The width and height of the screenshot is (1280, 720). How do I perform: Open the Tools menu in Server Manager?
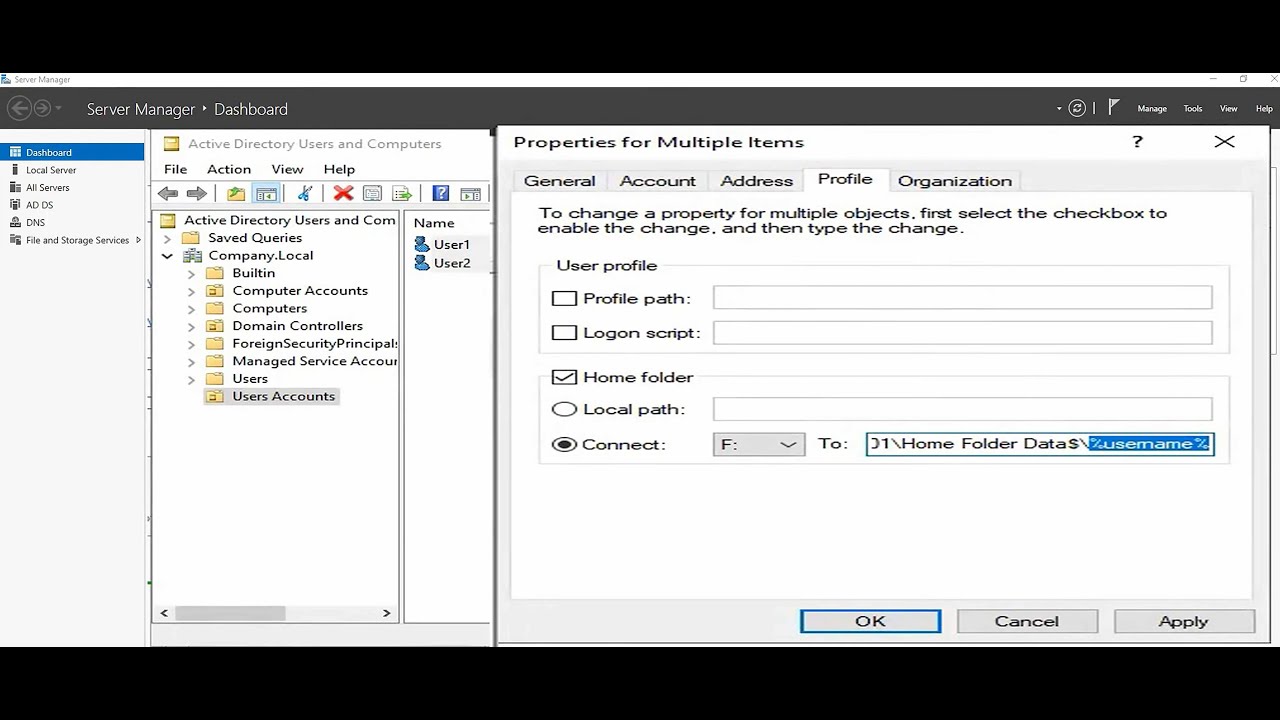coord(1193,108)
